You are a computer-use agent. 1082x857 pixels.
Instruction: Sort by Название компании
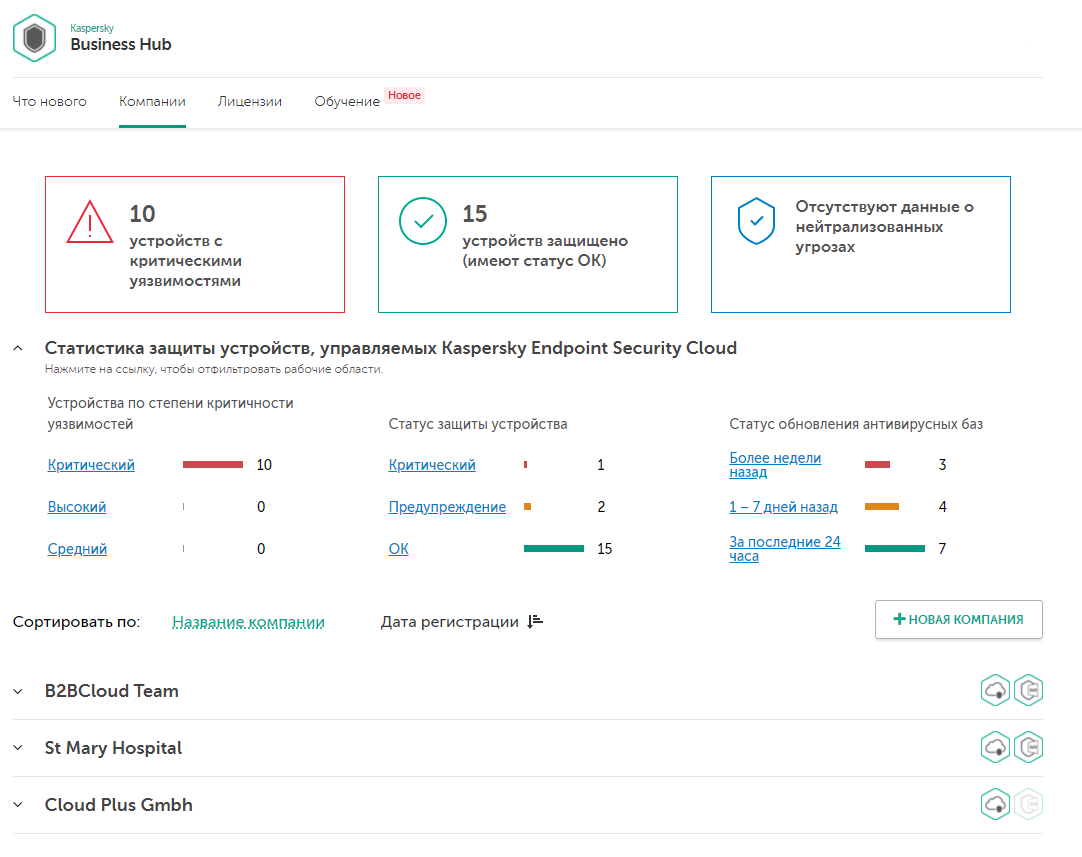pyautogui.click(x=248, y=622)
